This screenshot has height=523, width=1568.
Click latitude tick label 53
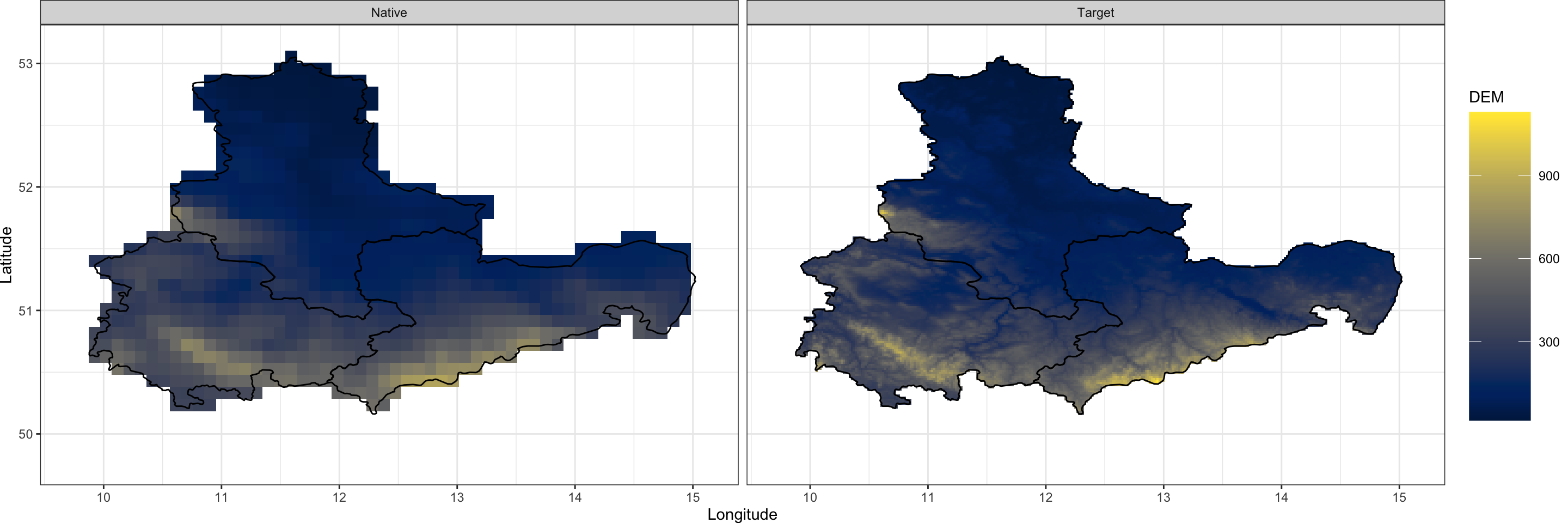(x=26, y=64)
